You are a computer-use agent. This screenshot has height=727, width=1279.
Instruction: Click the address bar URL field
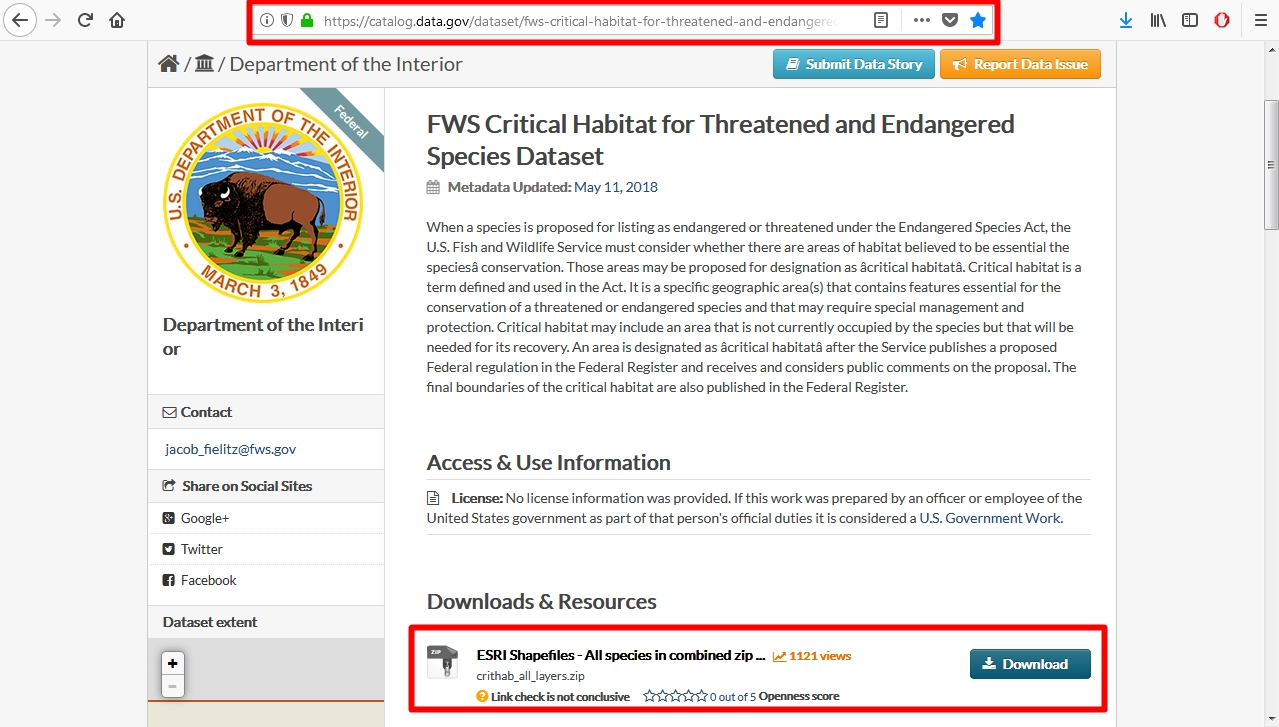[x=580, y=20]
